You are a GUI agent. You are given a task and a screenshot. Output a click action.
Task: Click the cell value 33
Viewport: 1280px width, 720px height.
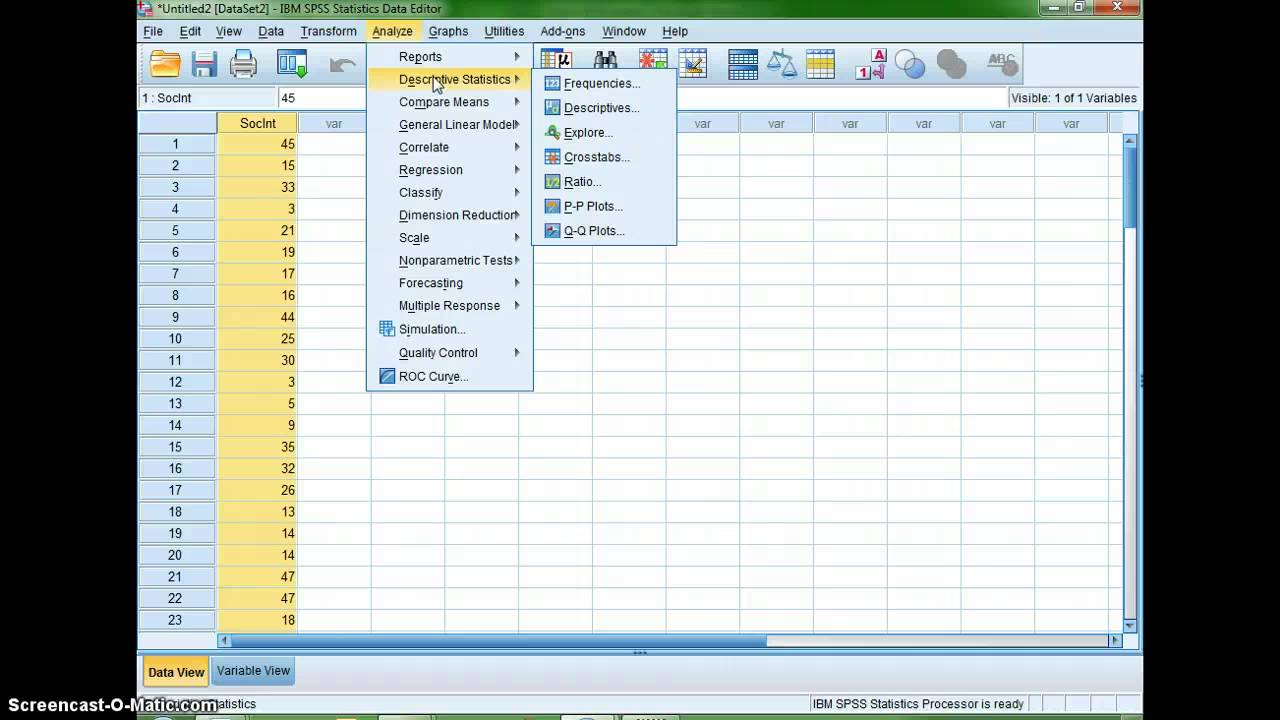[x=258, y=187]
